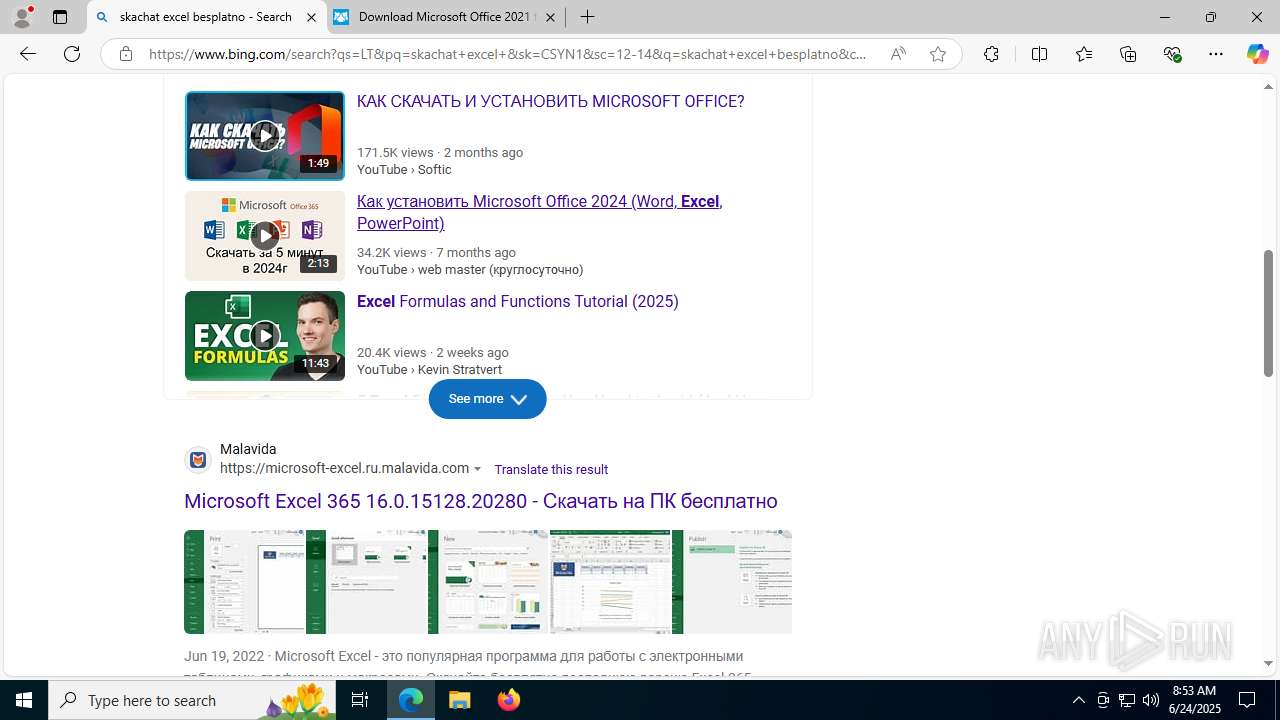Click YouTube › Kevin Stratvert source text
This screenshot has height=720, width=1280.
click(429, 369)
